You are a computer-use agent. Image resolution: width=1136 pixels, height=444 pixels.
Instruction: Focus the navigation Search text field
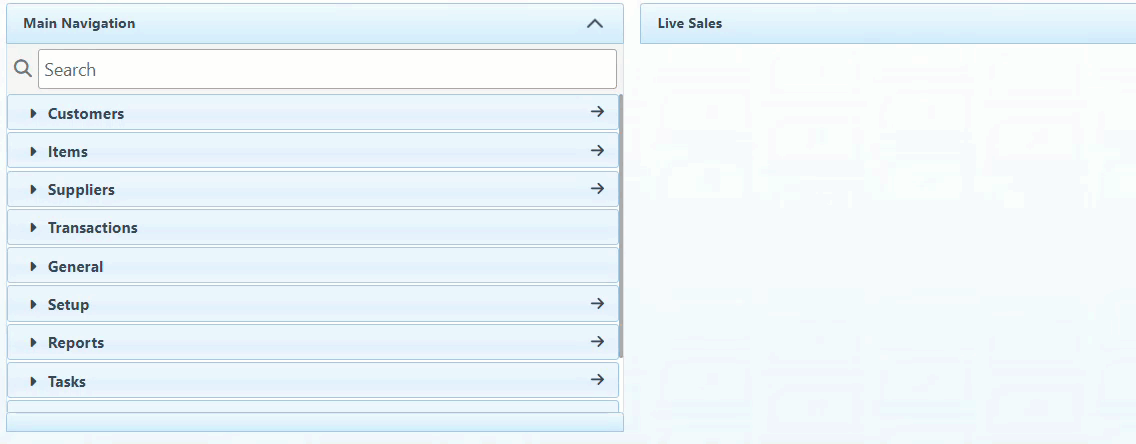click(327, 69)
